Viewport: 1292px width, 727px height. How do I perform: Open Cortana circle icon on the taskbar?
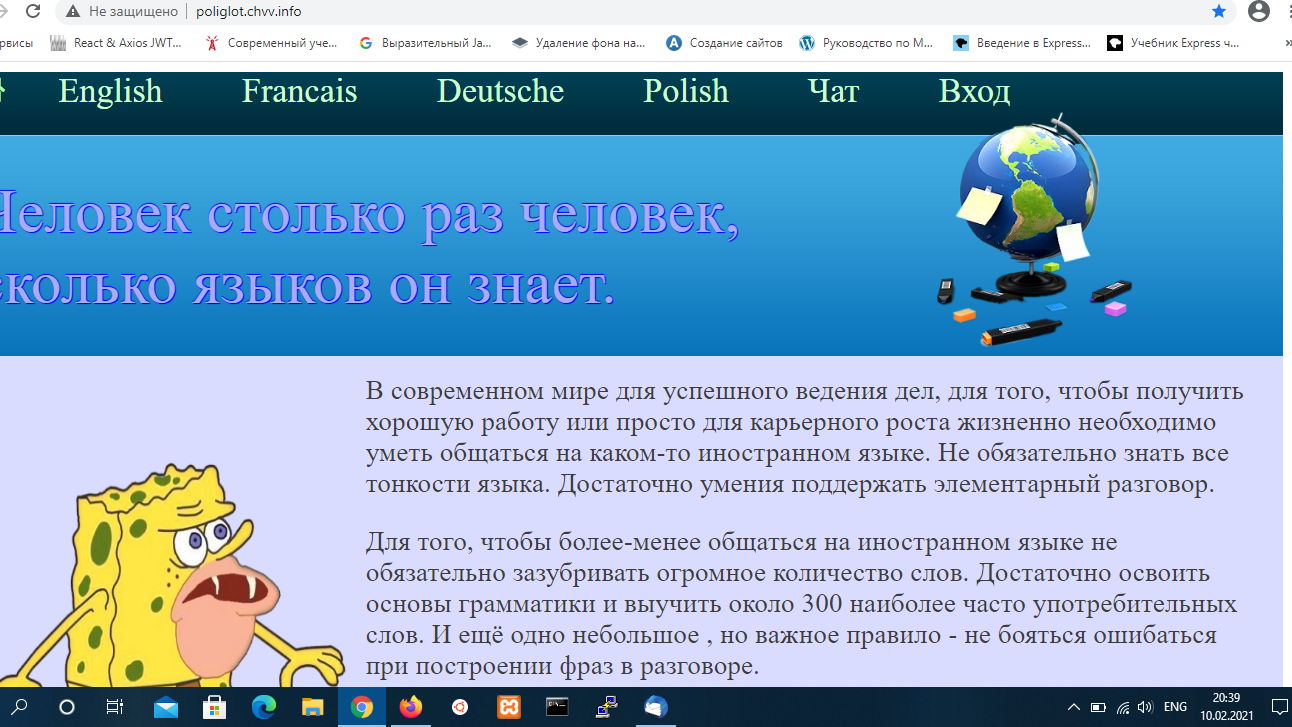coord(67,707)
